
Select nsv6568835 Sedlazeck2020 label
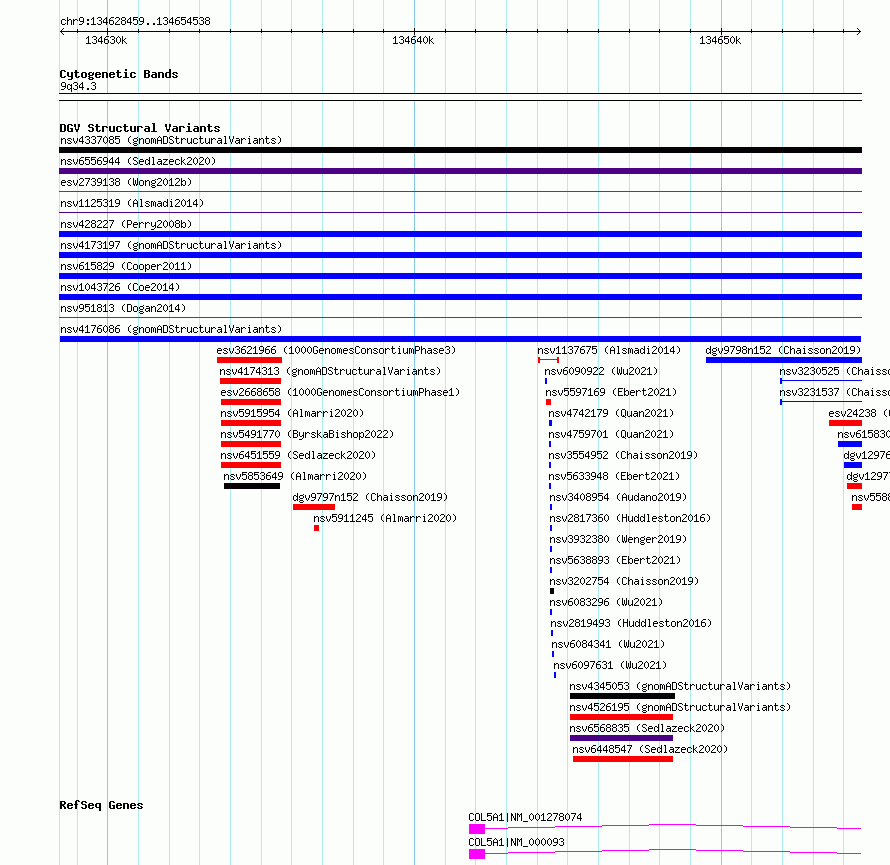click(647, 728)
